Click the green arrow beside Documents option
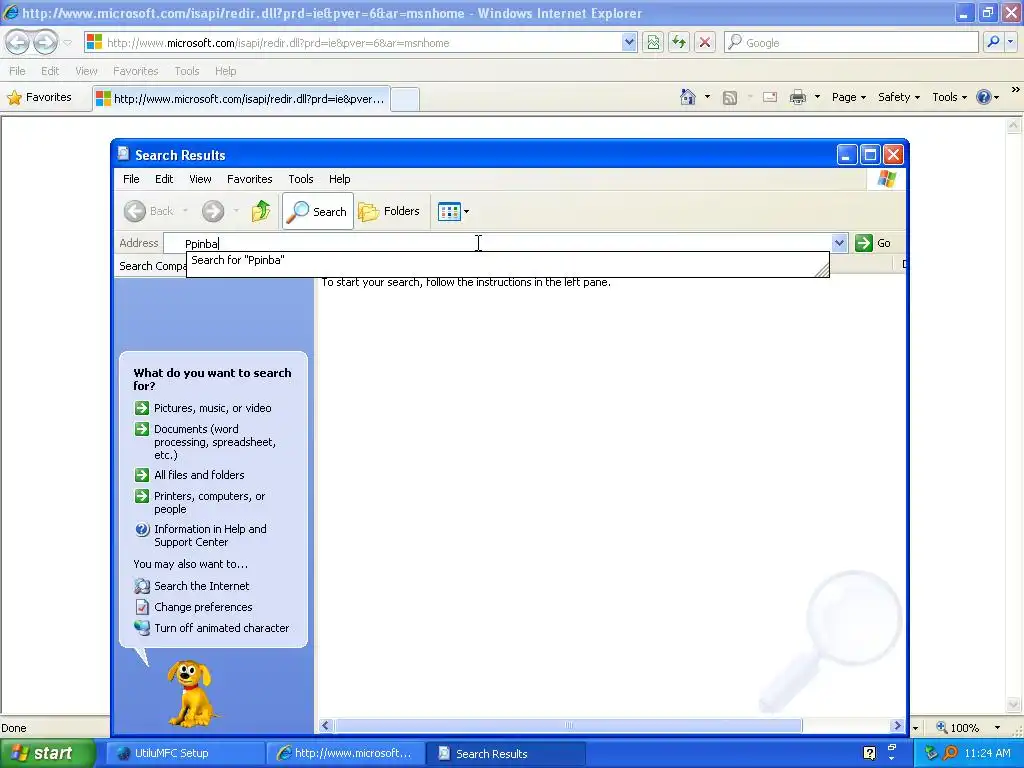This screenshot has width=1024, height=768. (x=142, y=429)
